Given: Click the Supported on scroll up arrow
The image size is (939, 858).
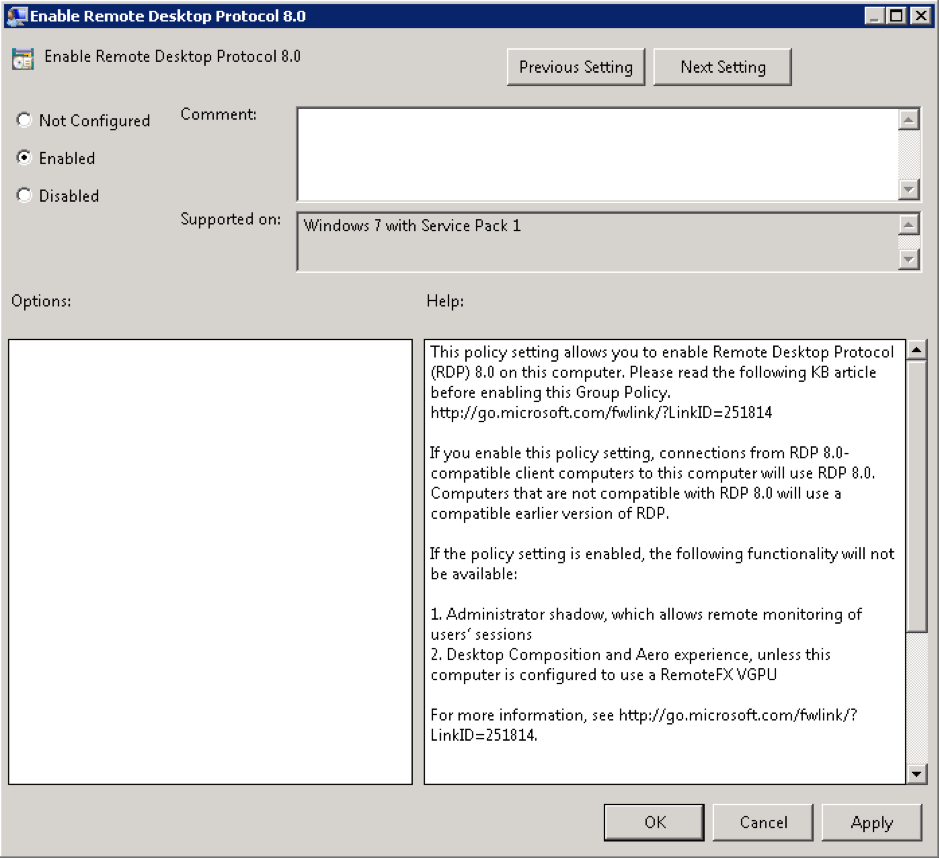Looking at the screenshot, I should (x=908, y=225).
